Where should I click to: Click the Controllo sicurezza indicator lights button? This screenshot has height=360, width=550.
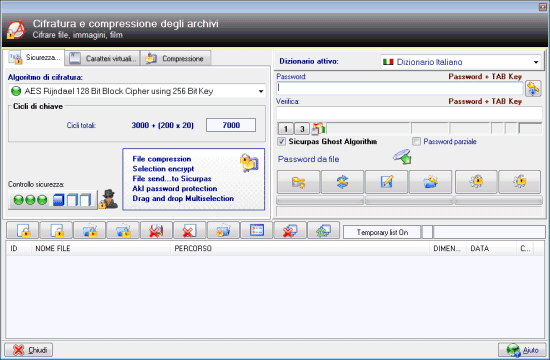[x=53, y=200]
